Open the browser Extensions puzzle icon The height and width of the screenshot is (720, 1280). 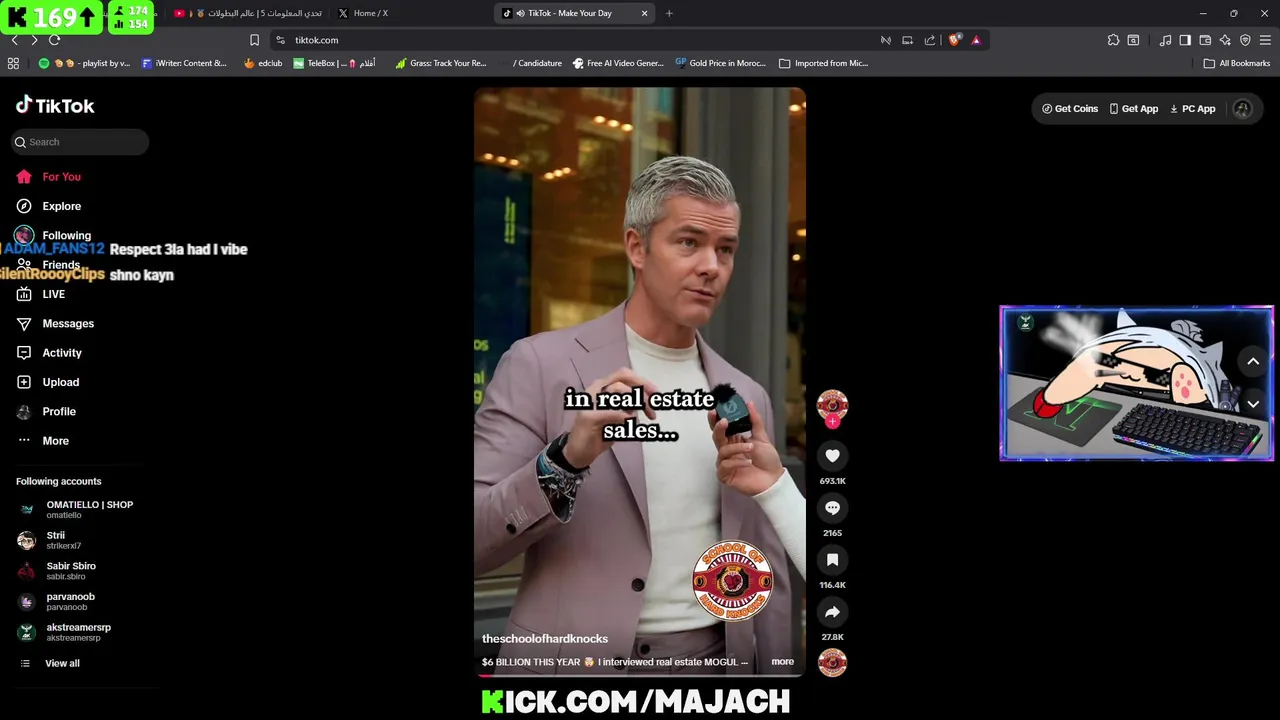[1113, 40]
